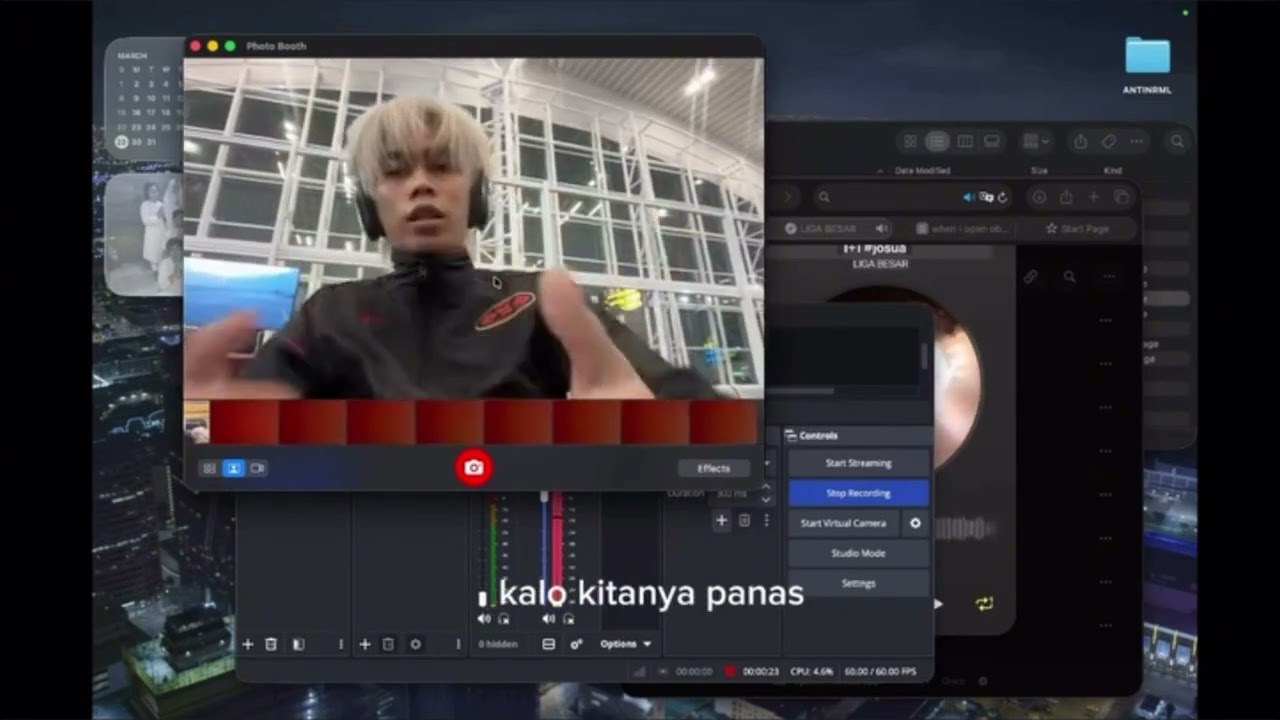Image resolution: width=1280 pixels, height=720 pixels.
Task: Sort Finder list by Date Modified column
Action: click(x=922, y=171)
